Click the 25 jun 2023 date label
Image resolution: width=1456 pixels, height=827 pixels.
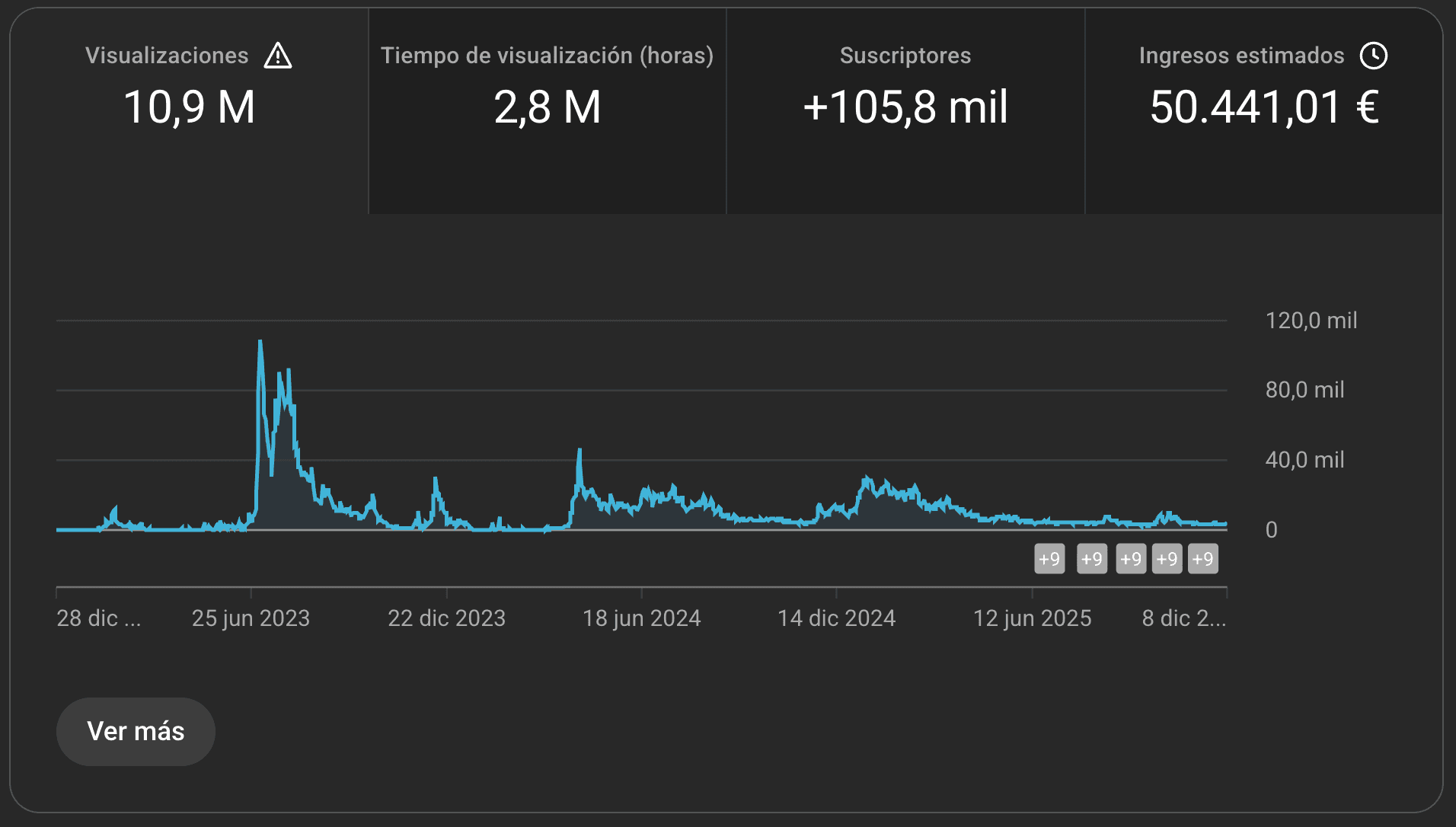pyautogui.click(x=251, y=618)
